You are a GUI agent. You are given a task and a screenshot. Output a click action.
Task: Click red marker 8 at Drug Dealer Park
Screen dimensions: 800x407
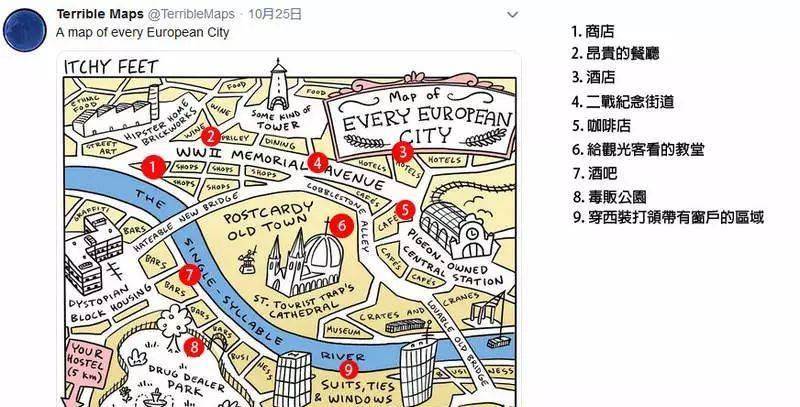click(x=194, y=348)
